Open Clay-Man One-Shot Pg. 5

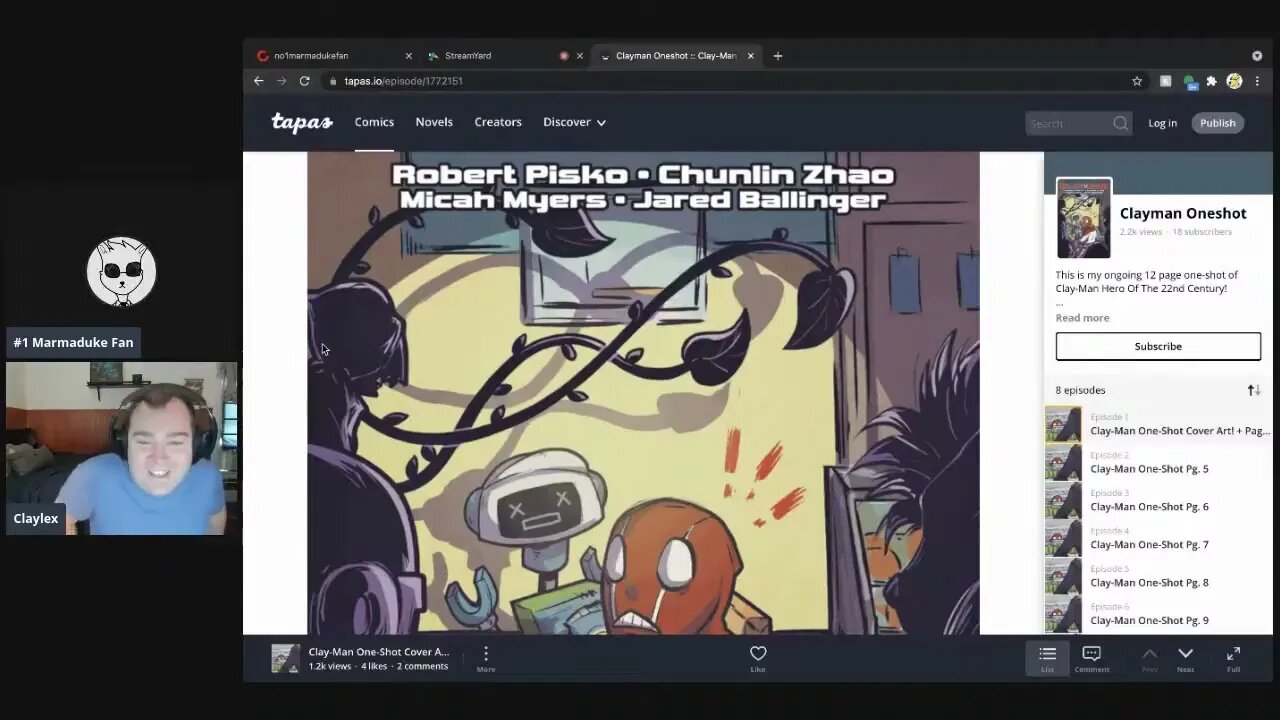[x=1158, y=462]
